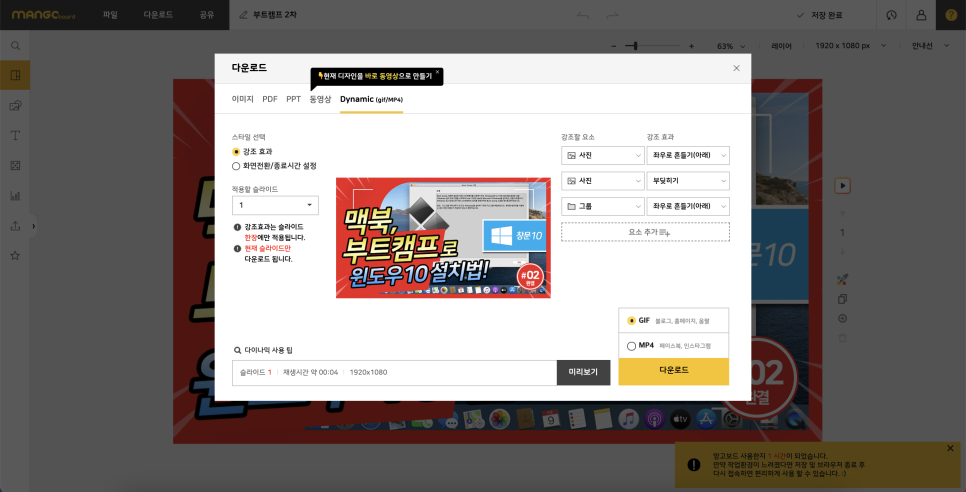The width and height of the screenshot is (966, 492).
Task: Switch to the PDF tab
Action: 270,99
